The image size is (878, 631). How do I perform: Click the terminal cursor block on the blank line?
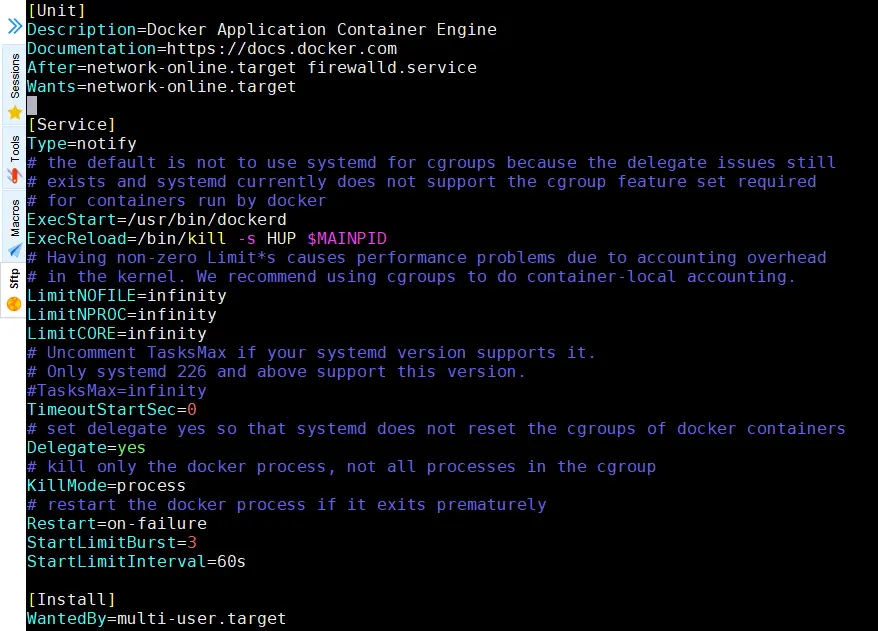(x=32, y=106)
